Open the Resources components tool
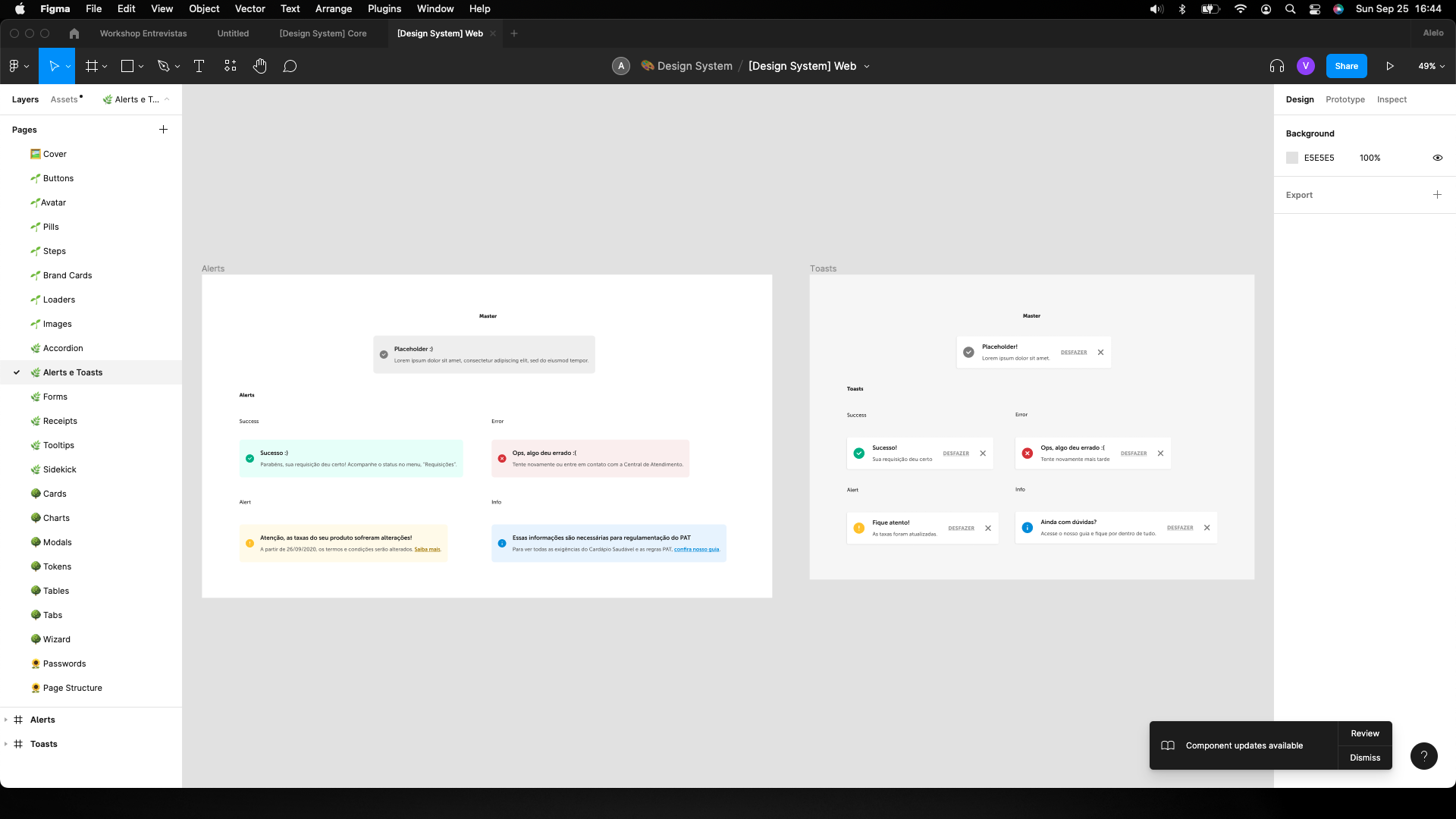The image size is (1456, 819). click(231, 66)
